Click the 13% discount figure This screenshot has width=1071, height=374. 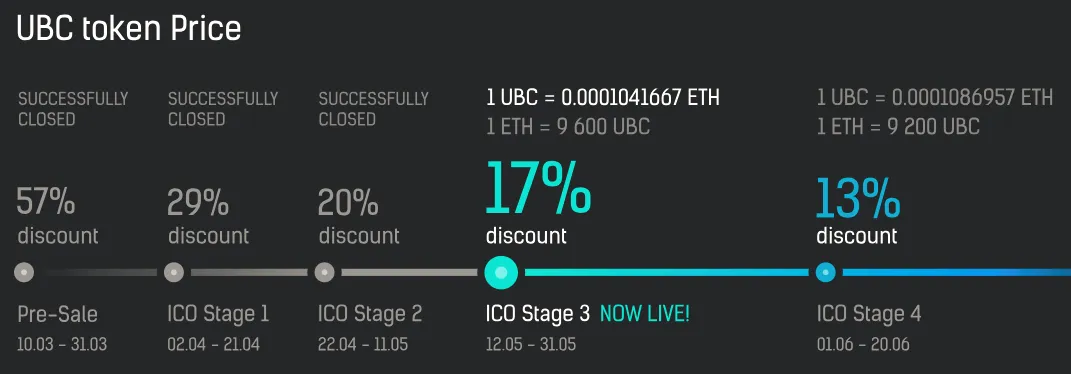click(858, 197)
